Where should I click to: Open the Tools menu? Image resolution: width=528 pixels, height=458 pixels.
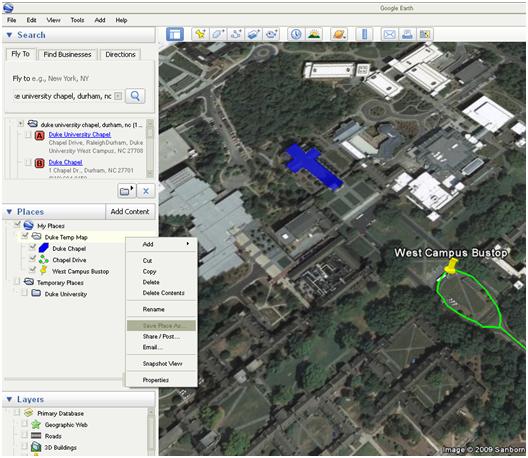coord(77,20)
